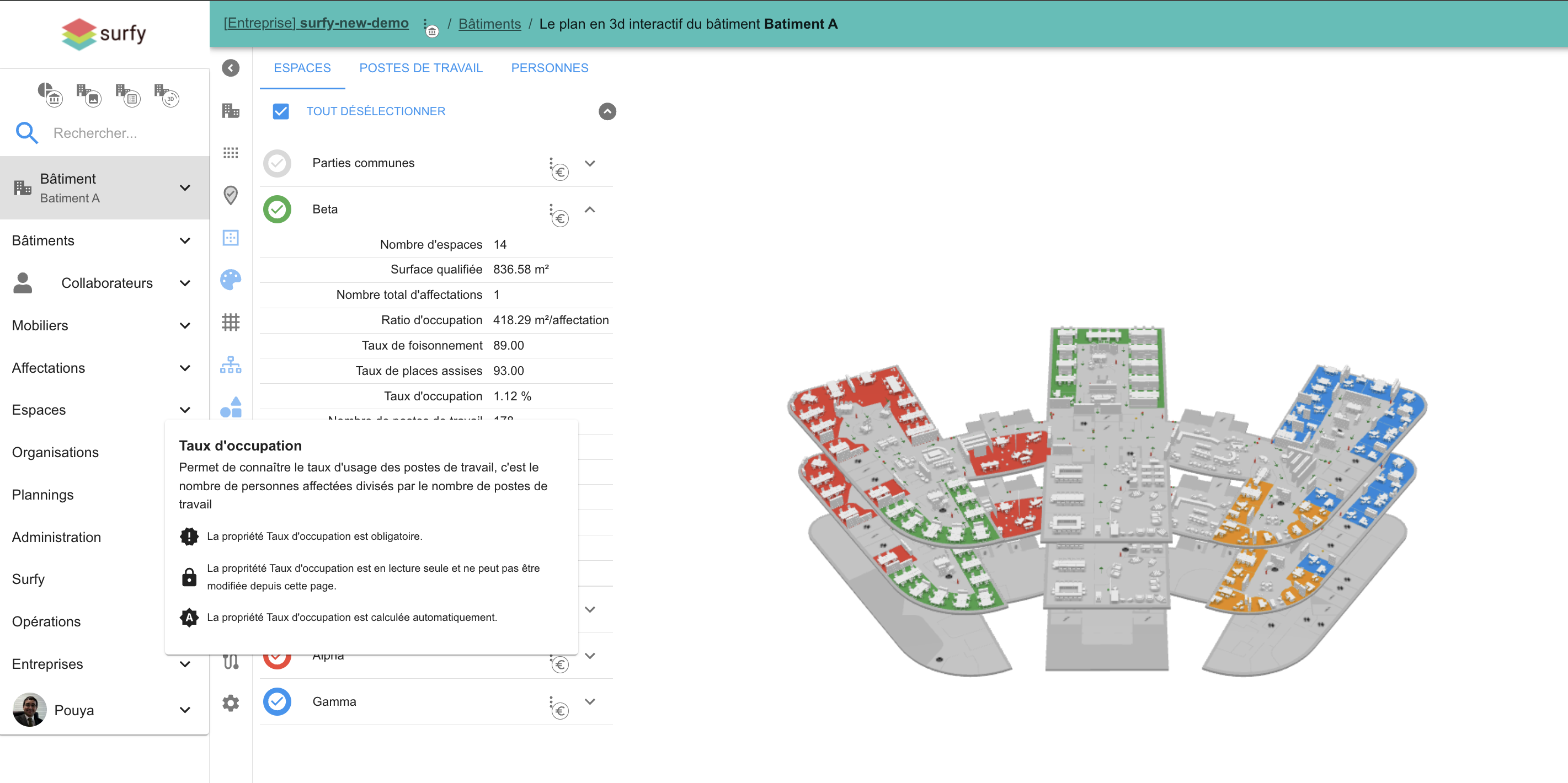Screen dimensions: 1568x783
Task: Switch to Personnes tab
Action: pyautogui.click(x=549, y=68)
